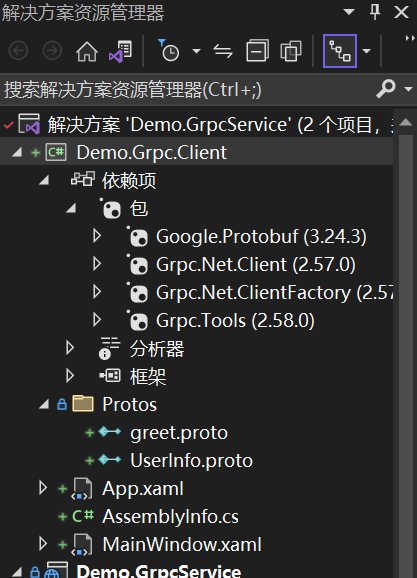
Task: Click the UserInfo.proto file icon
Action: coord(110,459)
